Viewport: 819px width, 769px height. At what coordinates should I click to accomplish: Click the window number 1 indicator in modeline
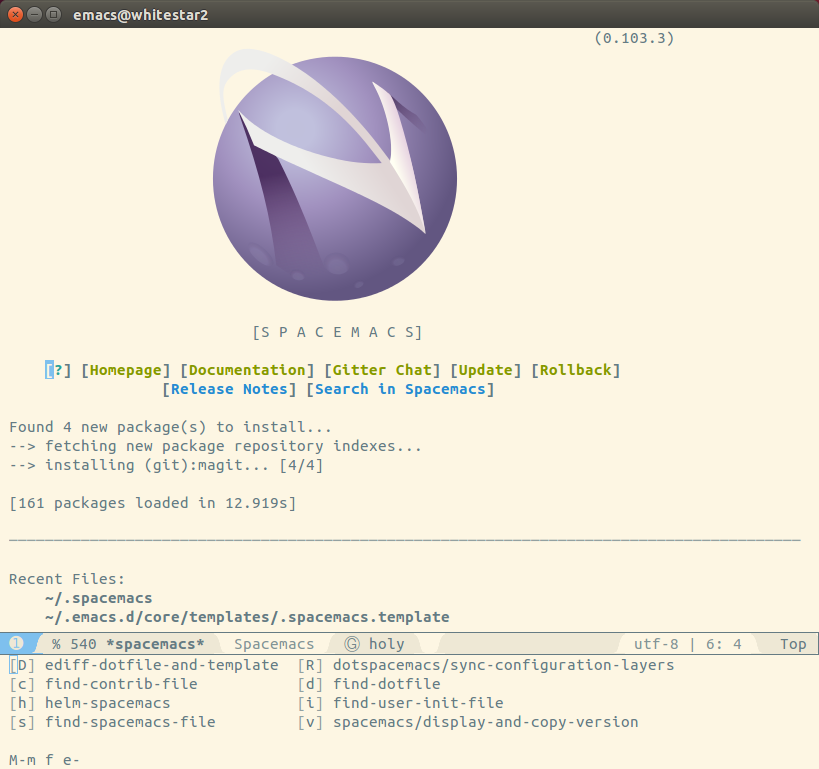coord(16,643)
